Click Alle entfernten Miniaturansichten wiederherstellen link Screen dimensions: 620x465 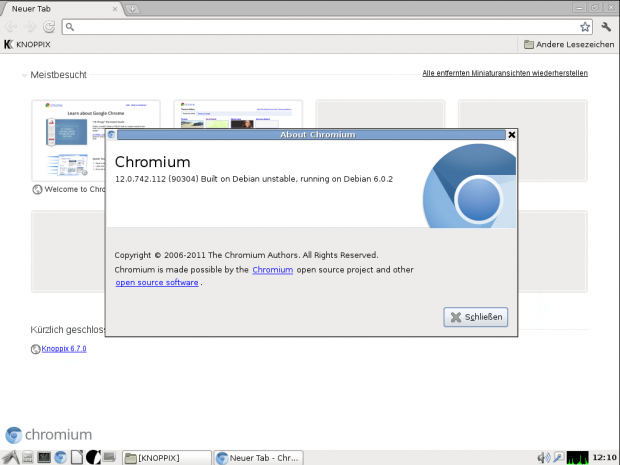click(505, 73)
